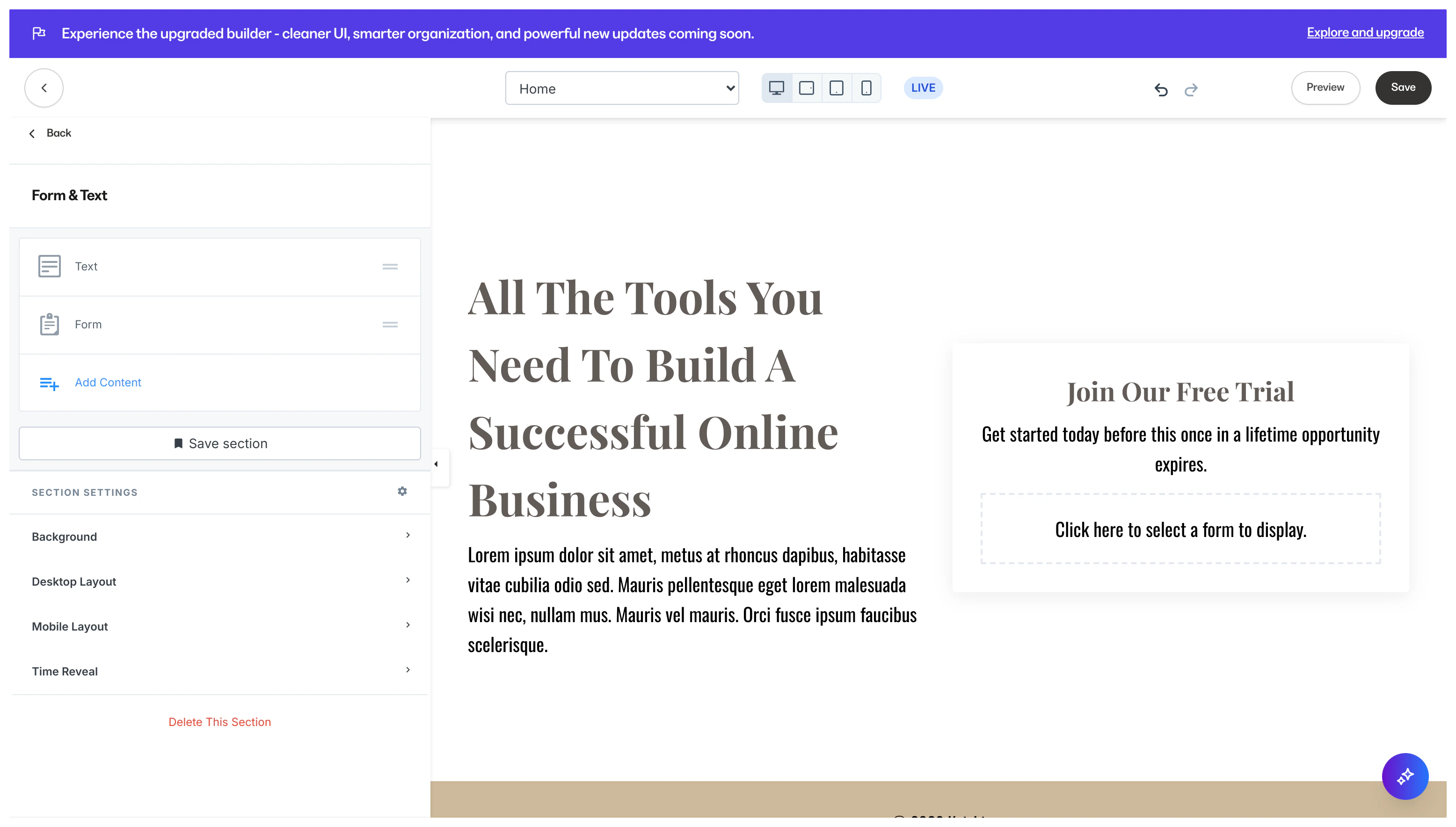Switch to desktop preview mode
The height and width of the screenshot is (827, 1456).
tap(777, 87)
